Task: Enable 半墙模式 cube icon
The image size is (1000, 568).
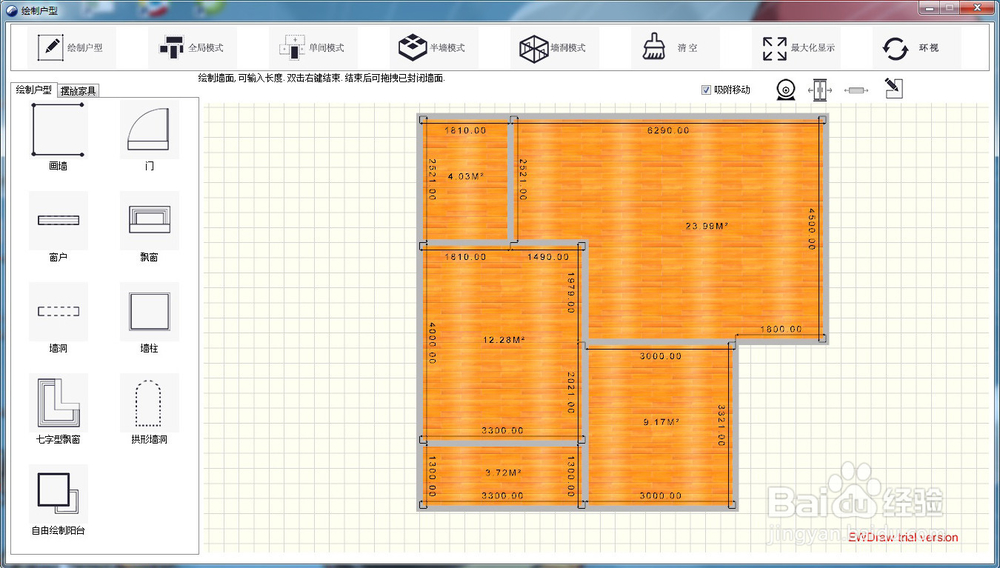Action: coord(413,48)
